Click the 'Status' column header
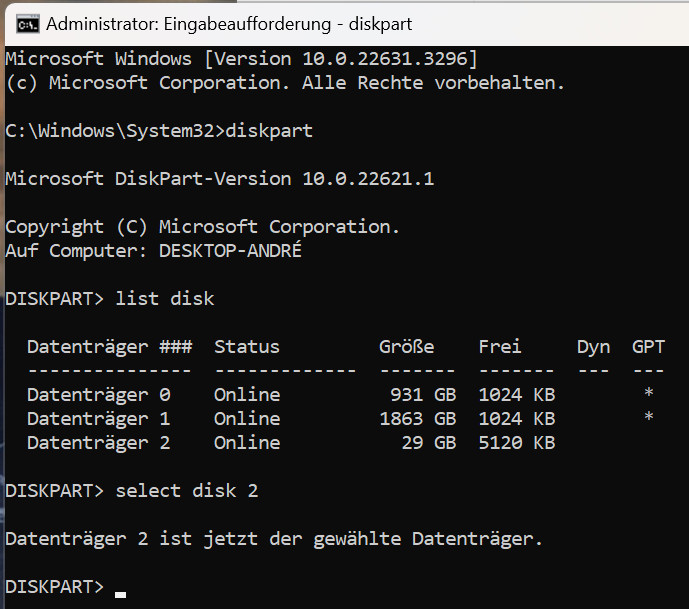689x609 pixels. tap(246, 347)
